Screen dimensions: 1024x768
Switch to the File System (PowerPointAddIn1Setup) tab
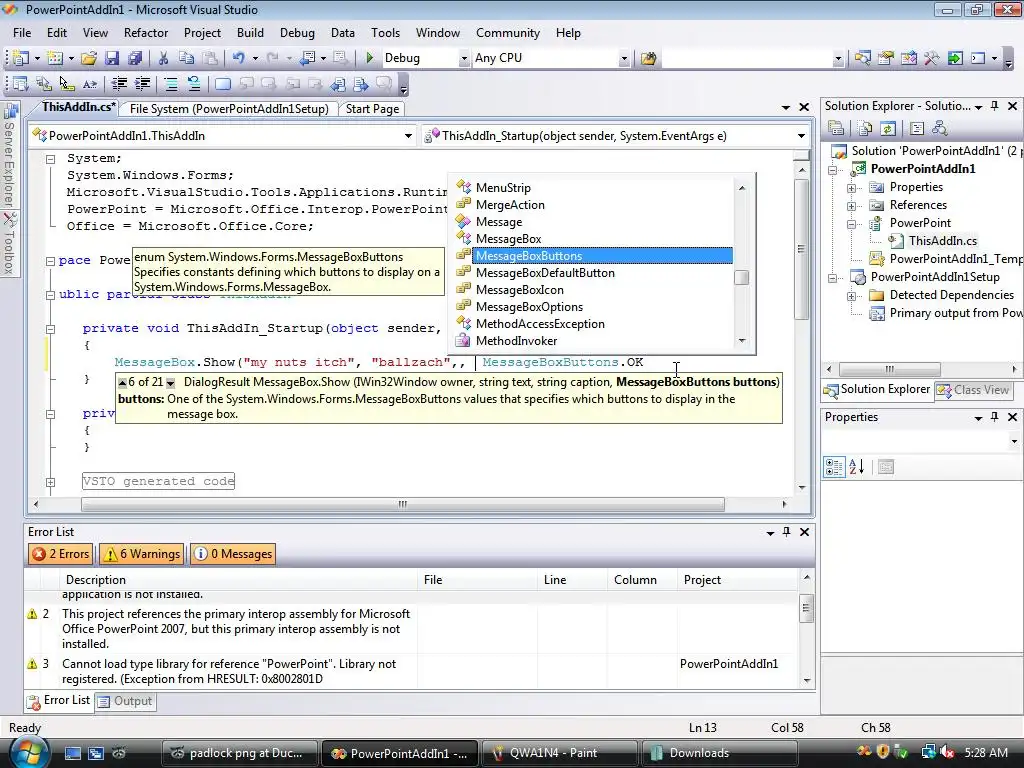coord(229,109)
